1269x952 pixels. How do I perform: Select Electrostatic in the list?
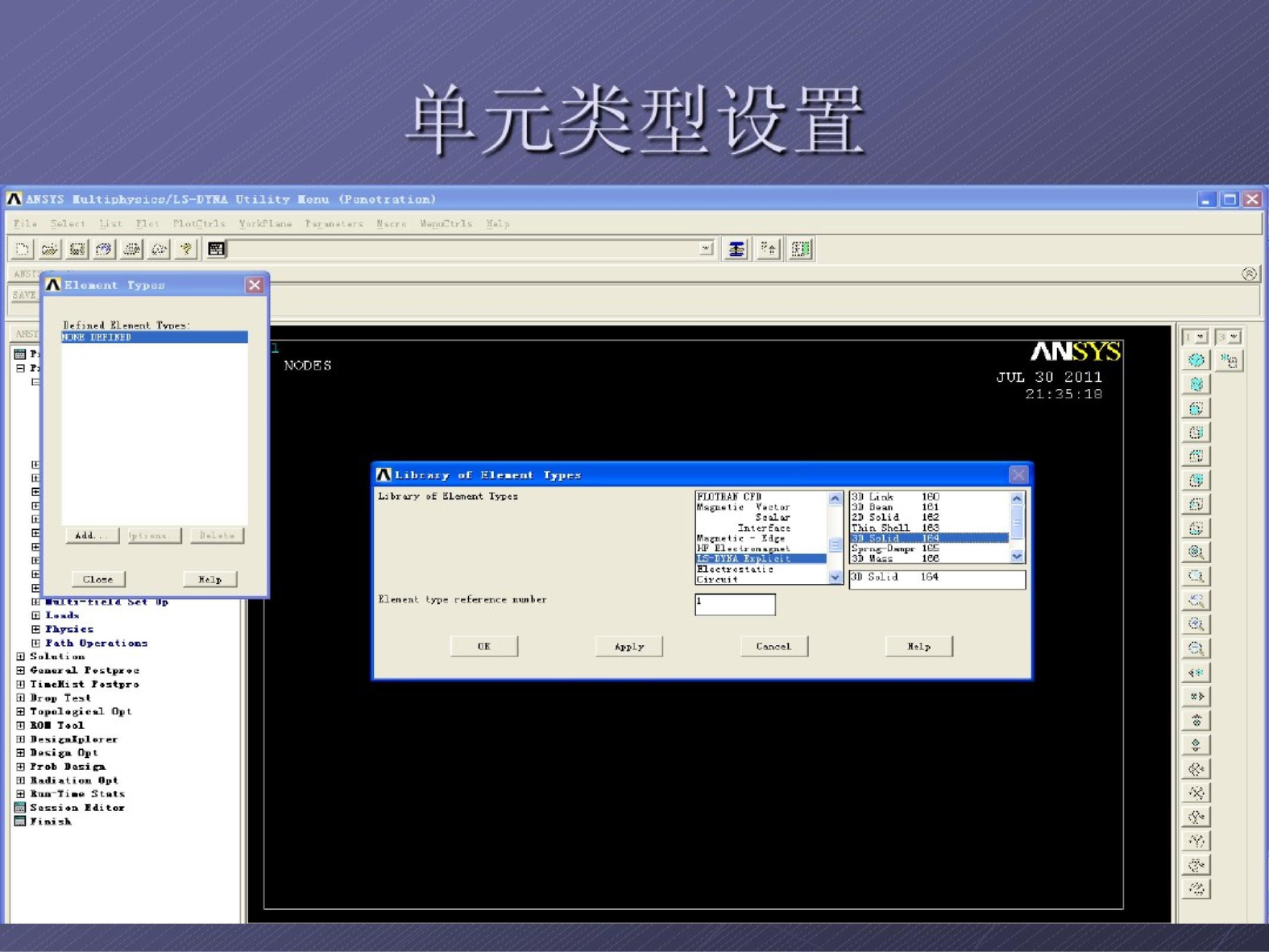tap(761, 569)
